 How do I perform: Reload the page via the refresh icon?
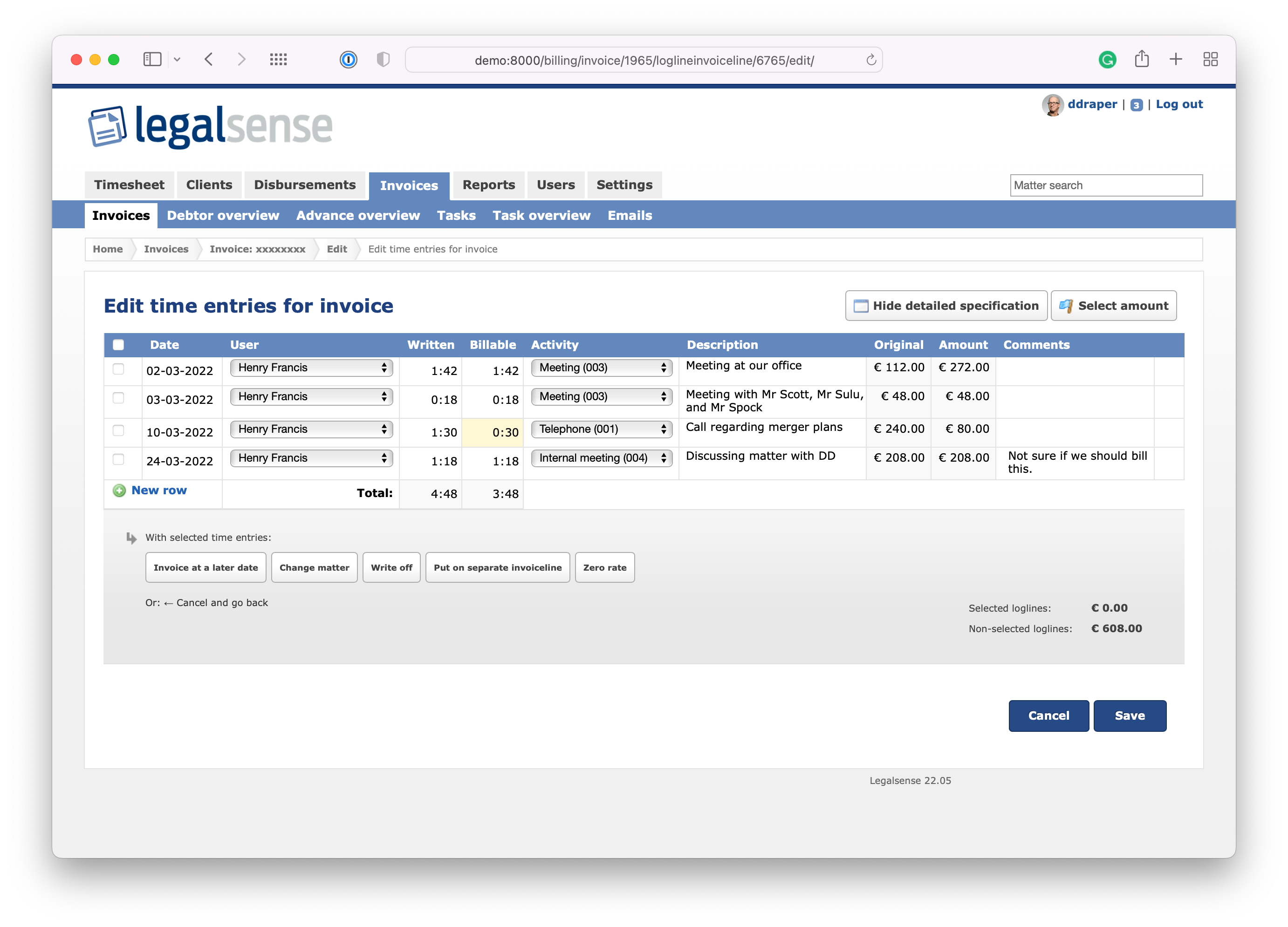(870, 59)
